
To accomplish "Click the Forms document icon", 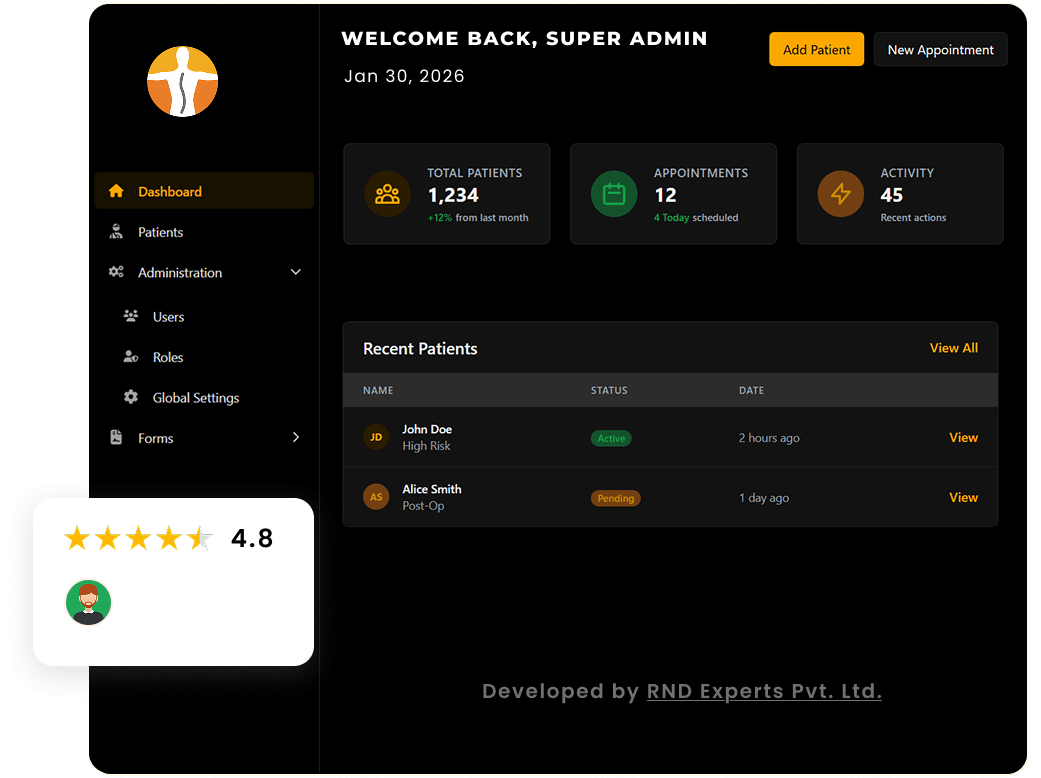I will [116, 438].
